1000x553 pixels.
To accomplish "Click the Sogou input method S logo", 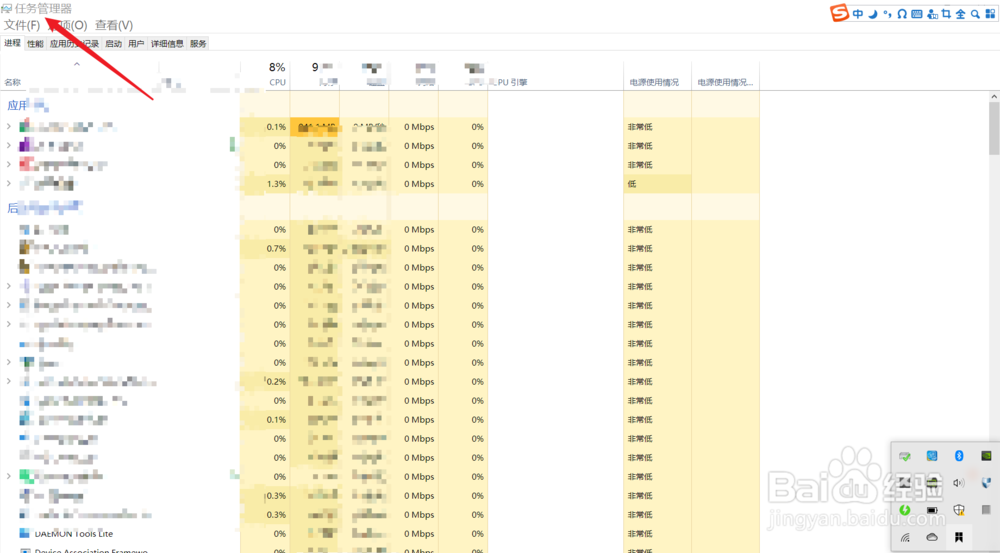I will point(839,13).
